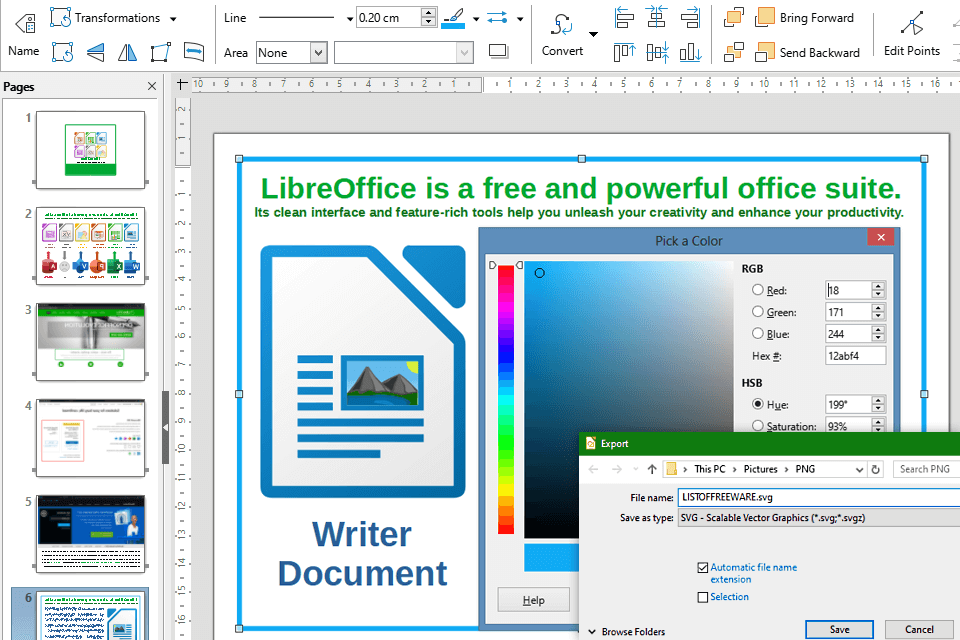The height and width of the screenshot is (640, 960).
Task: Click the Bring to Front icon
Action: click(x=733, y=18)
